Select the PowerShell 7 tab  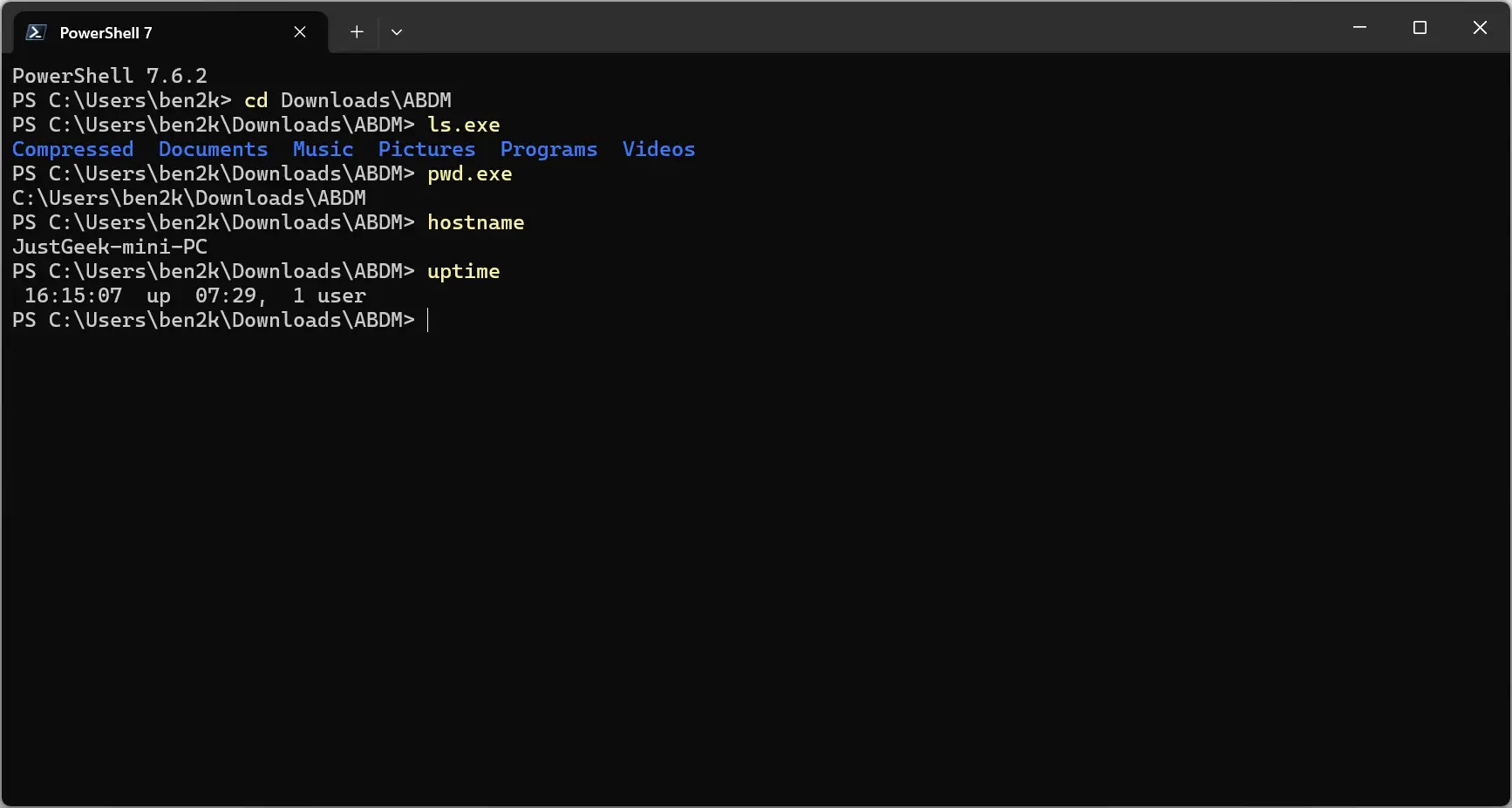tap(171, 32)
